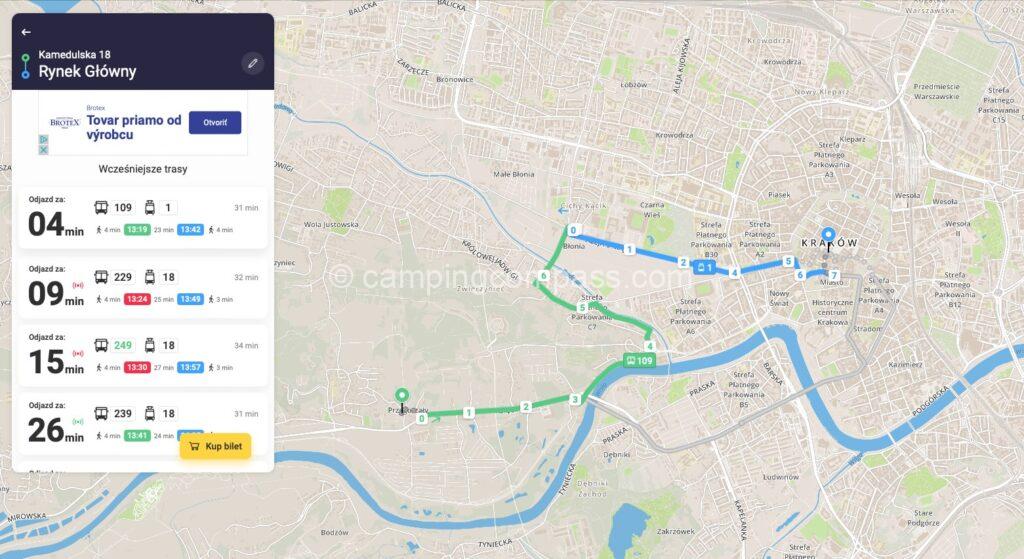Edit the route with pencil icon
The width and height of the screenshot is (1024, 559).
tap(253, 63)
